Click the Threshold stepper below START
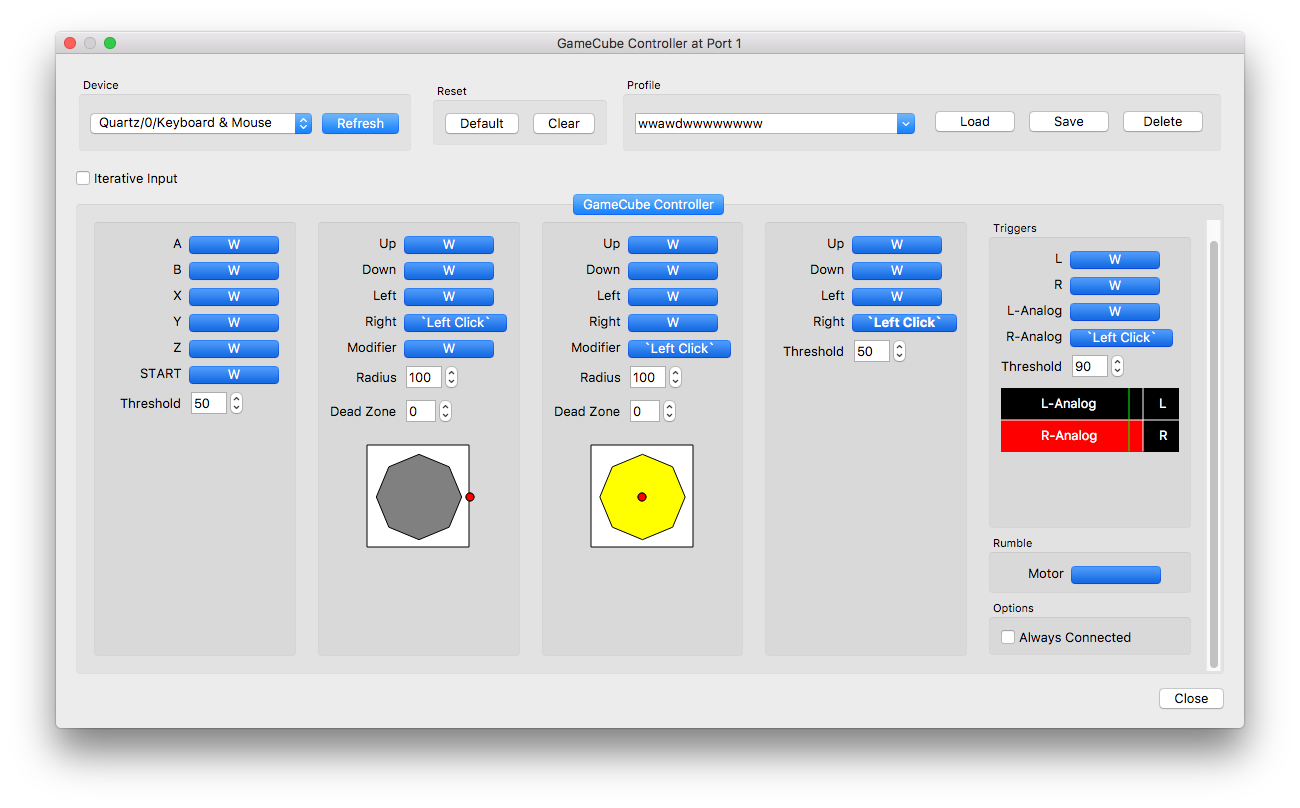The width and height of the screenshot is (1300, 808). tap(236, 403)
